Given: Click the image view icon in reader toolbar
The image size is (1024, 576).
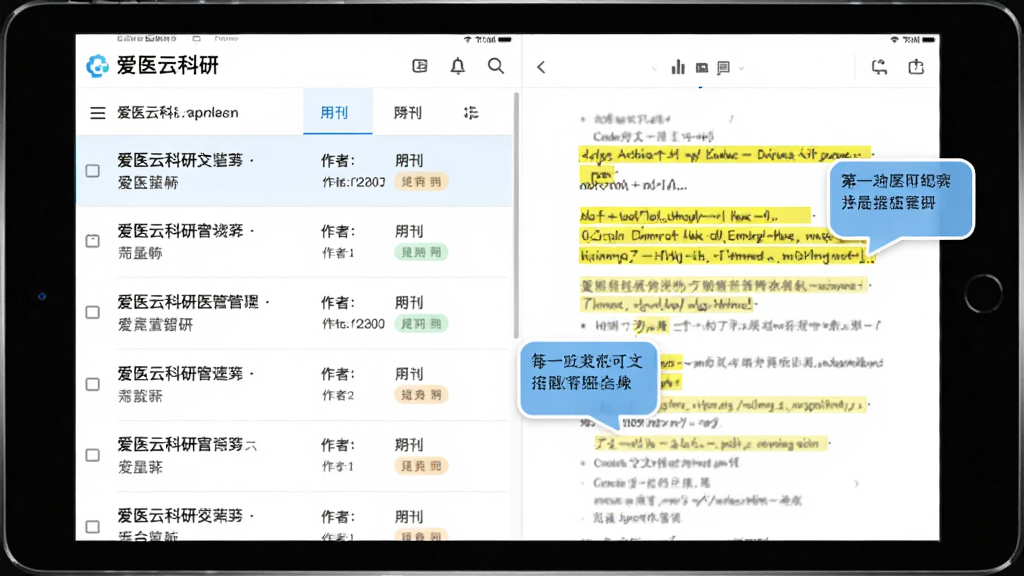Looking at the screenshot, I should click(x=701, y=68).
